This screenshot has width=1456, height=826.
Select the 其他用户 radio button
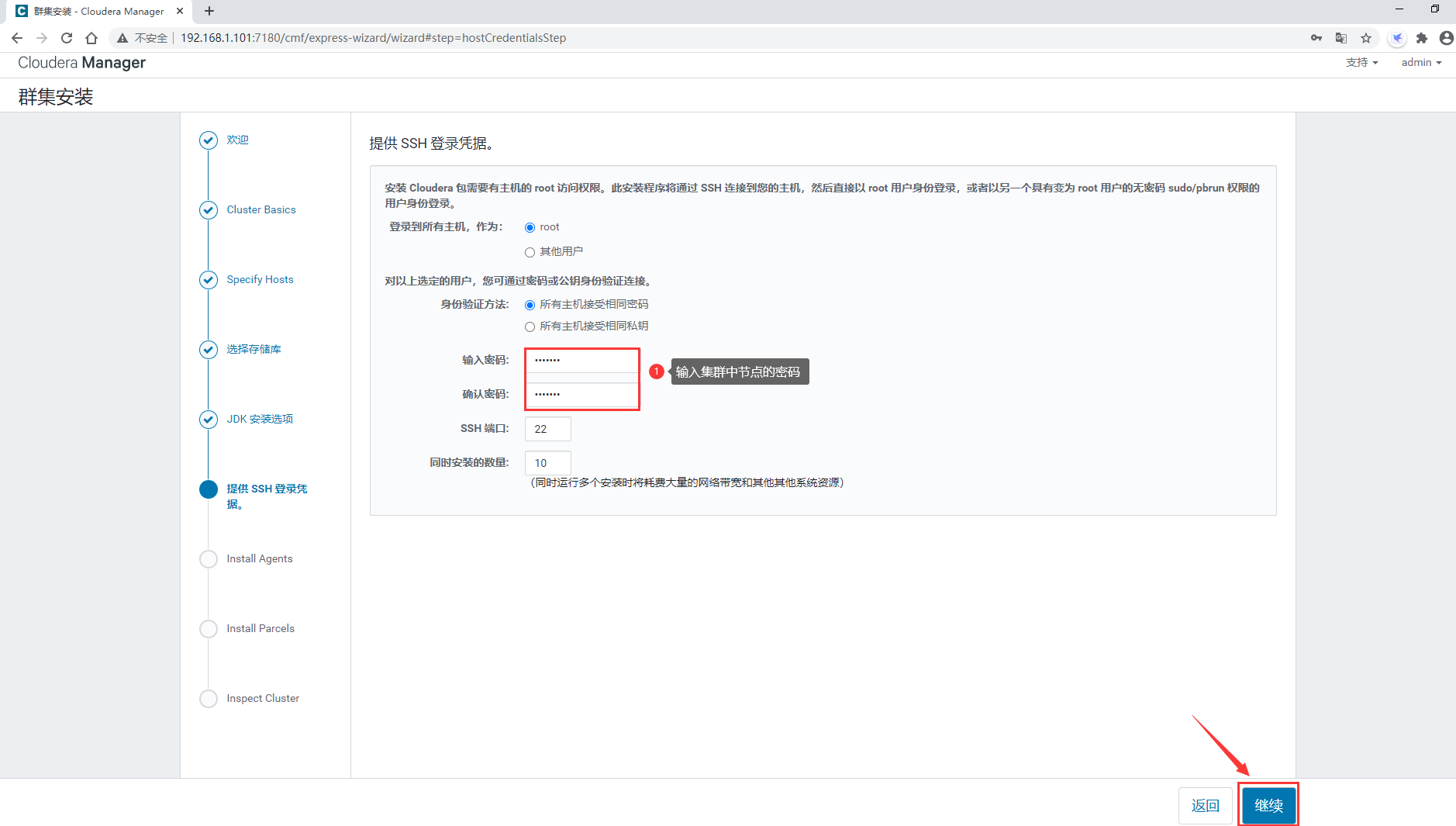pos(530,252)
